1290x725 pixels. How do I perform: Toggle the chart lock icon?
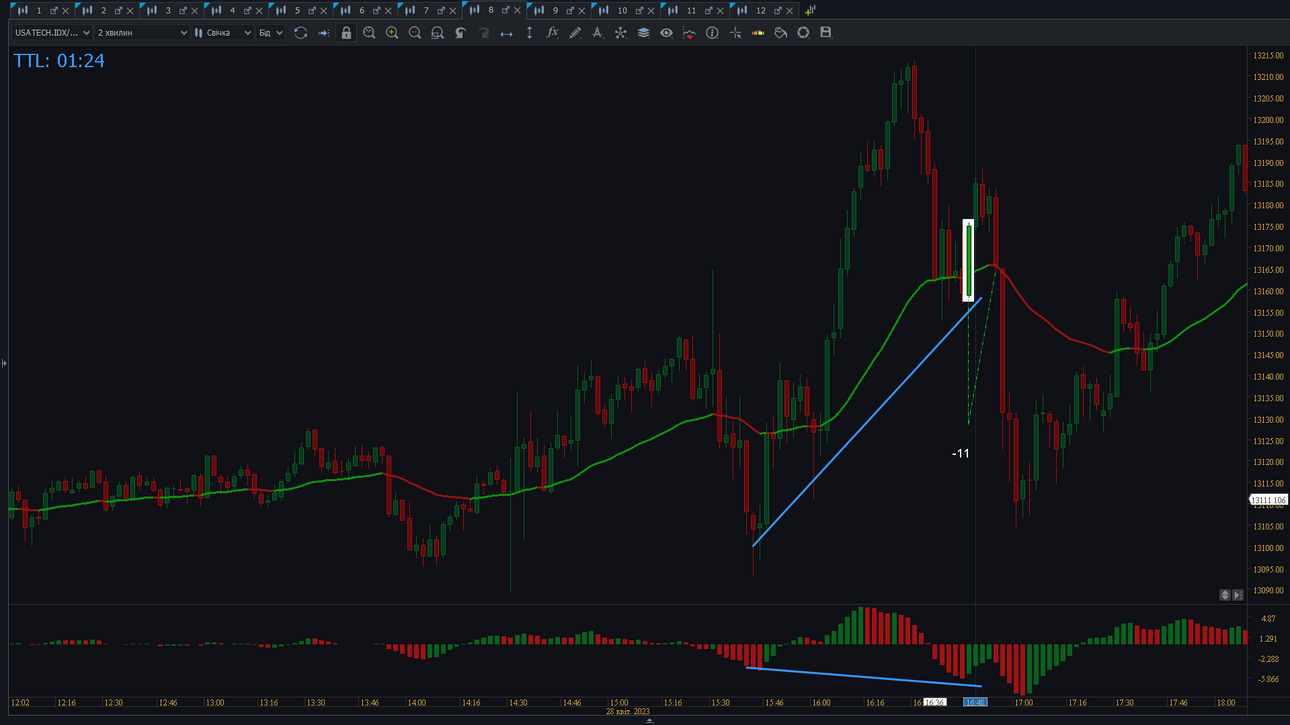pos(346,33)
